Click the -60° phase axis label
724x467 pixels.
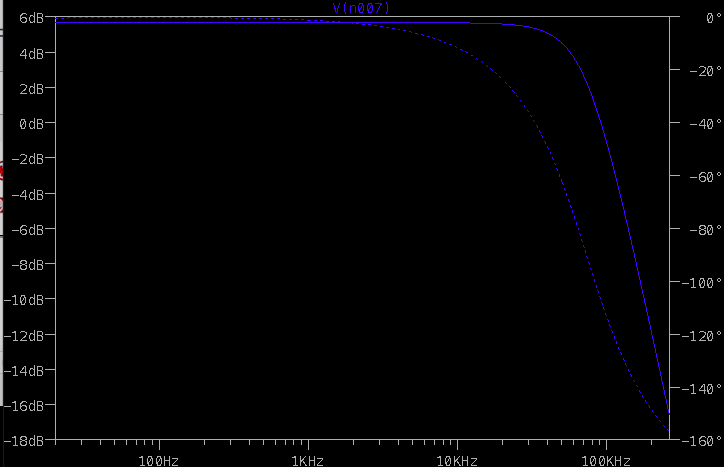pos(706,177)
